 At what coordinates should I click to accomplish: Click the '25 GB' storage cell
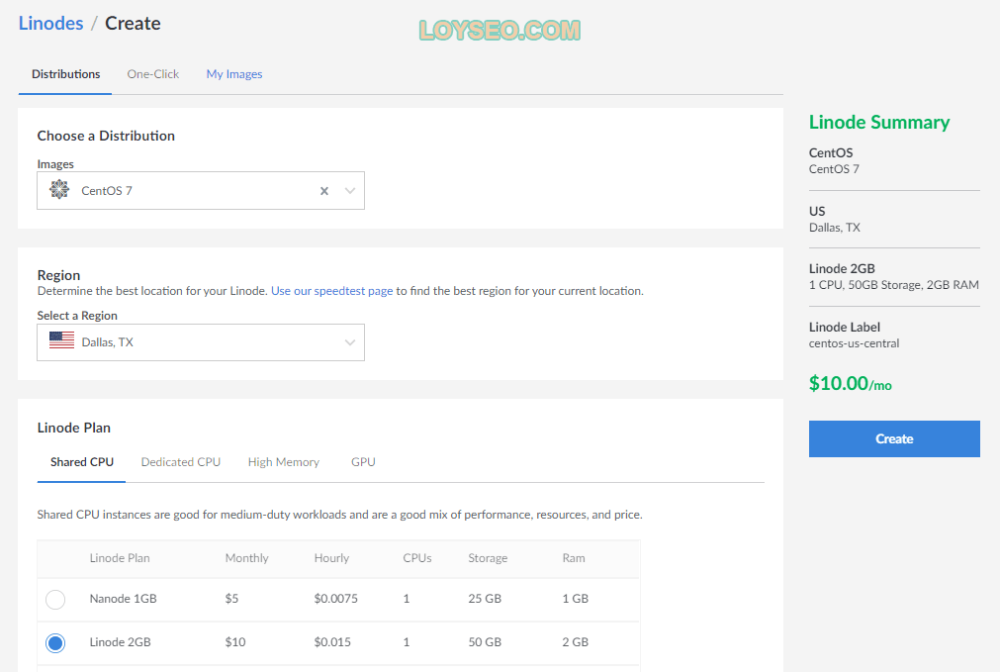(485, 599)
